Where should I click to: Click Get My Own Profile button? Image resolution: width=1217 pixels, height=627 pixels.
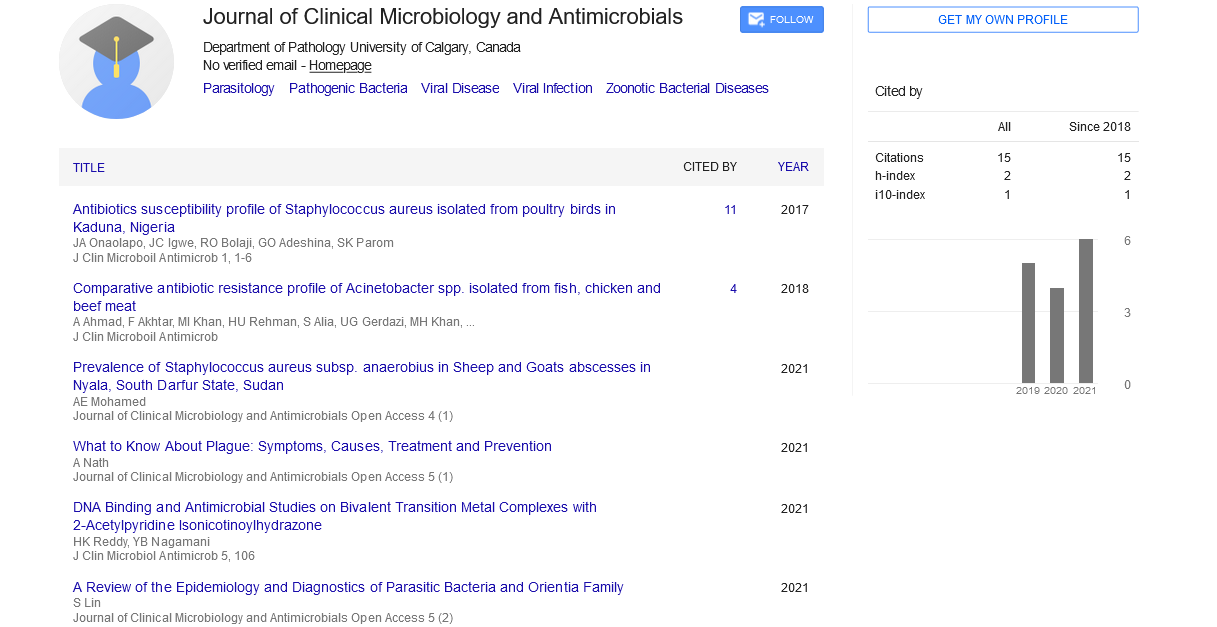[1002, 20]
